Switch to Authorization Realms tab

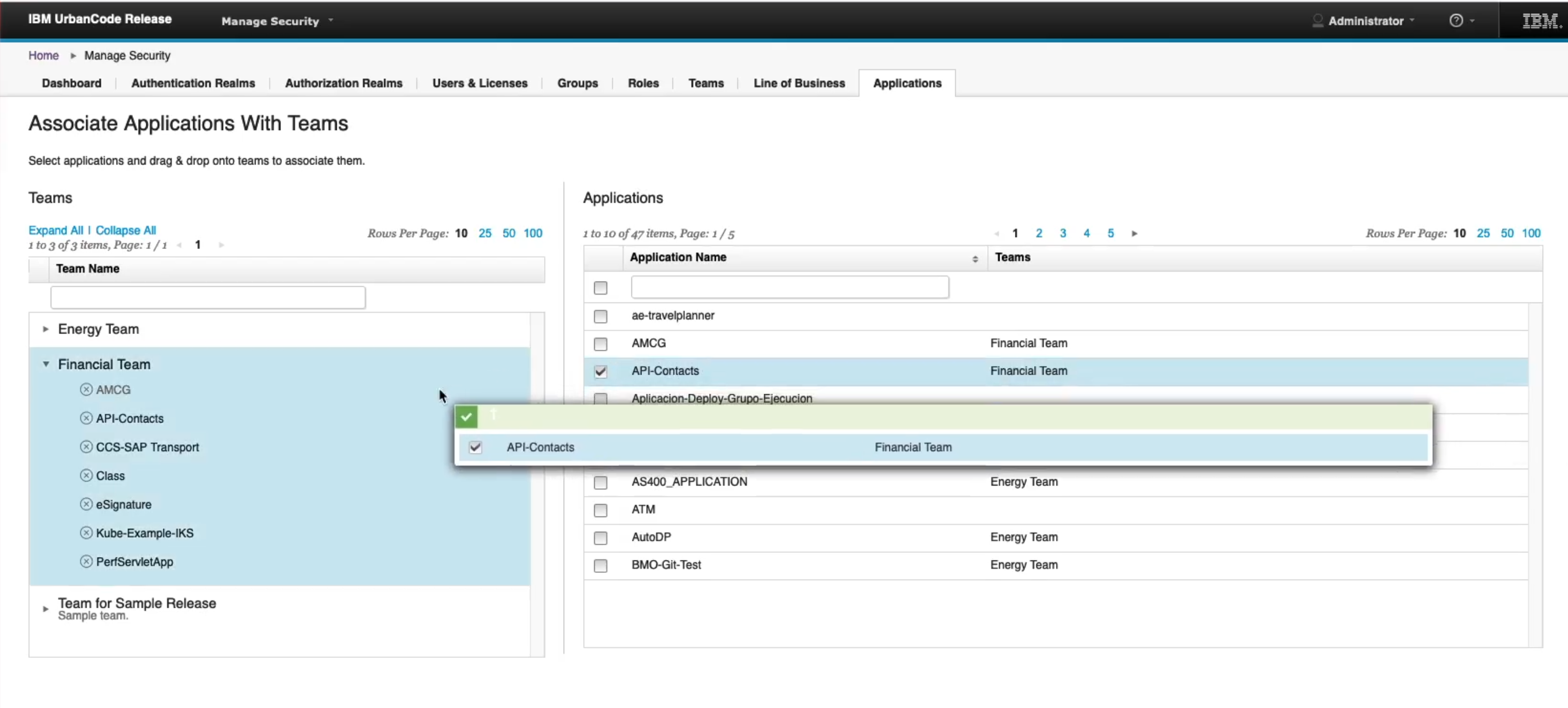coord(344,83)
